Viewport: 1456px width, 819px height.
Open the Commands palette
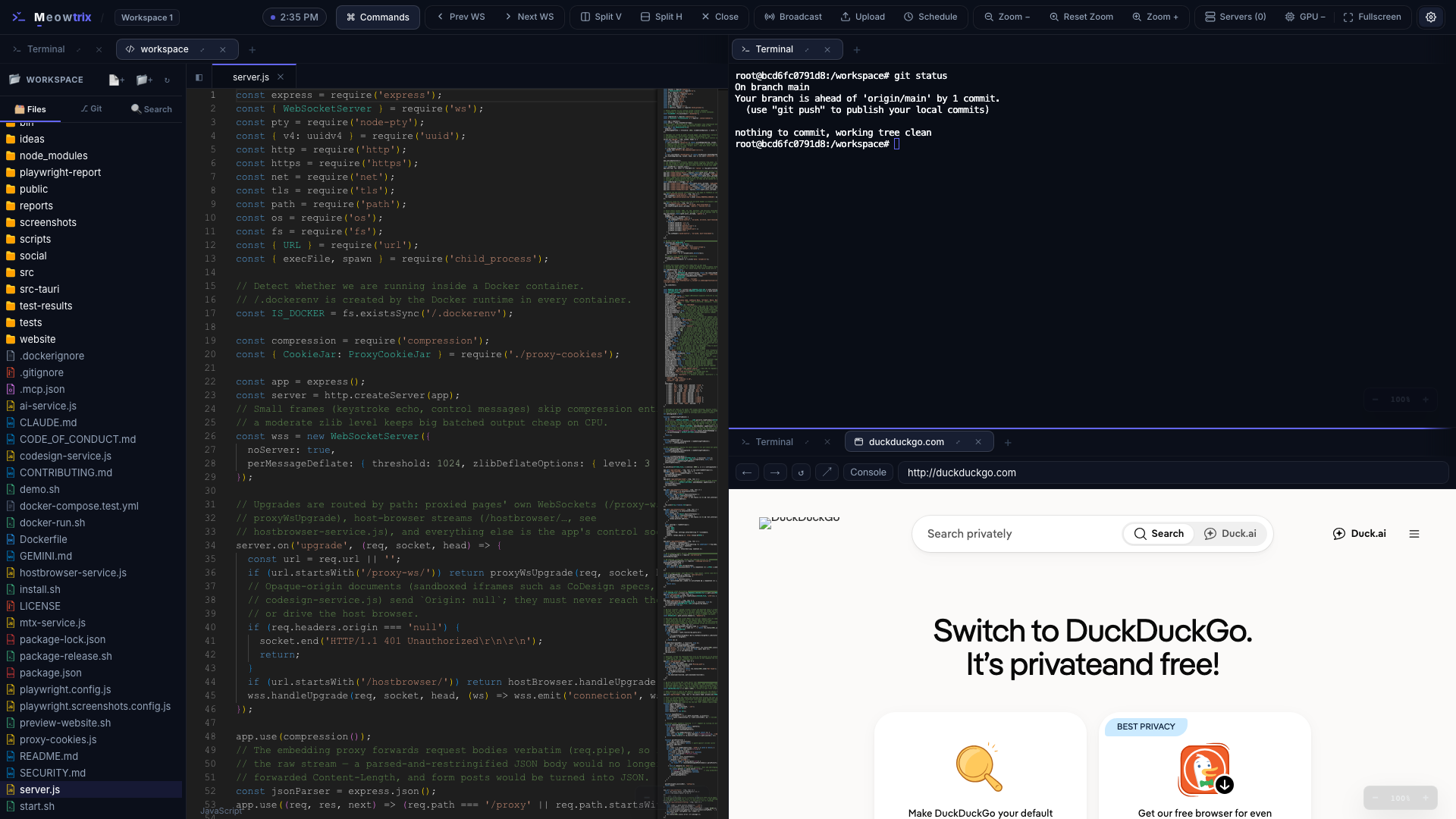pos(378,17)
